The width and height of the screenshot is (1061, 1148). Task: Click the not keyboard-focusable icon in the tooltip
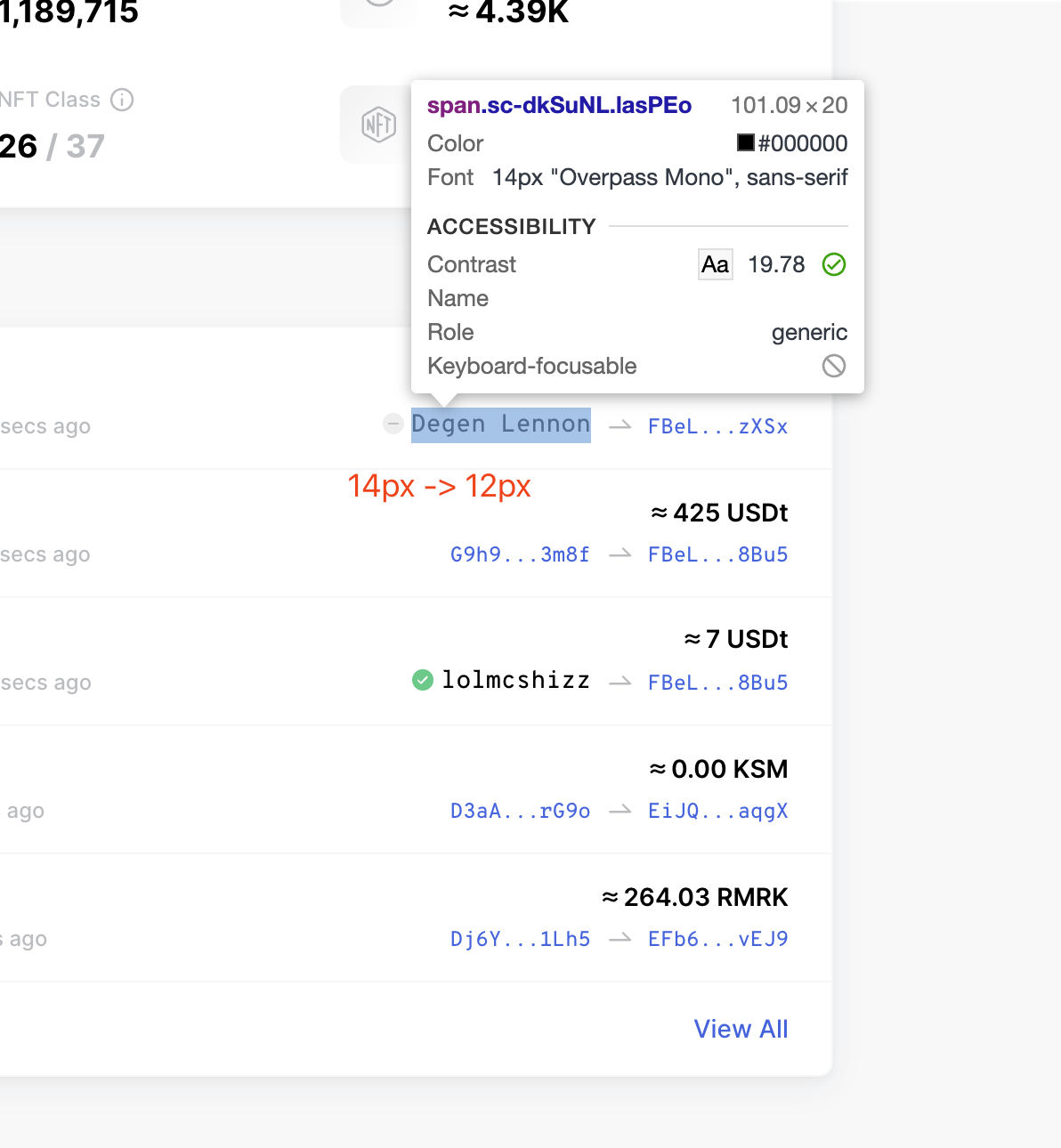point(834,366)
